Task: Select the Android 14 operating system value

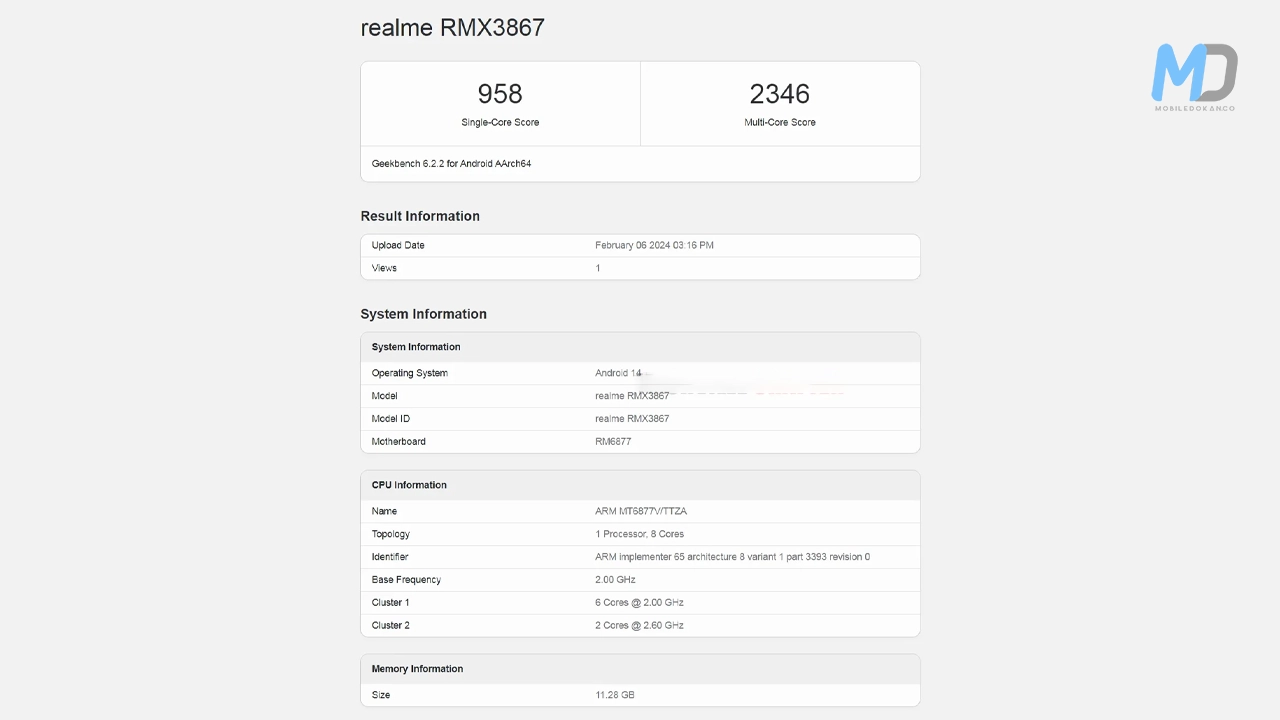Action: pyautogui.click(x=618, y=373)
